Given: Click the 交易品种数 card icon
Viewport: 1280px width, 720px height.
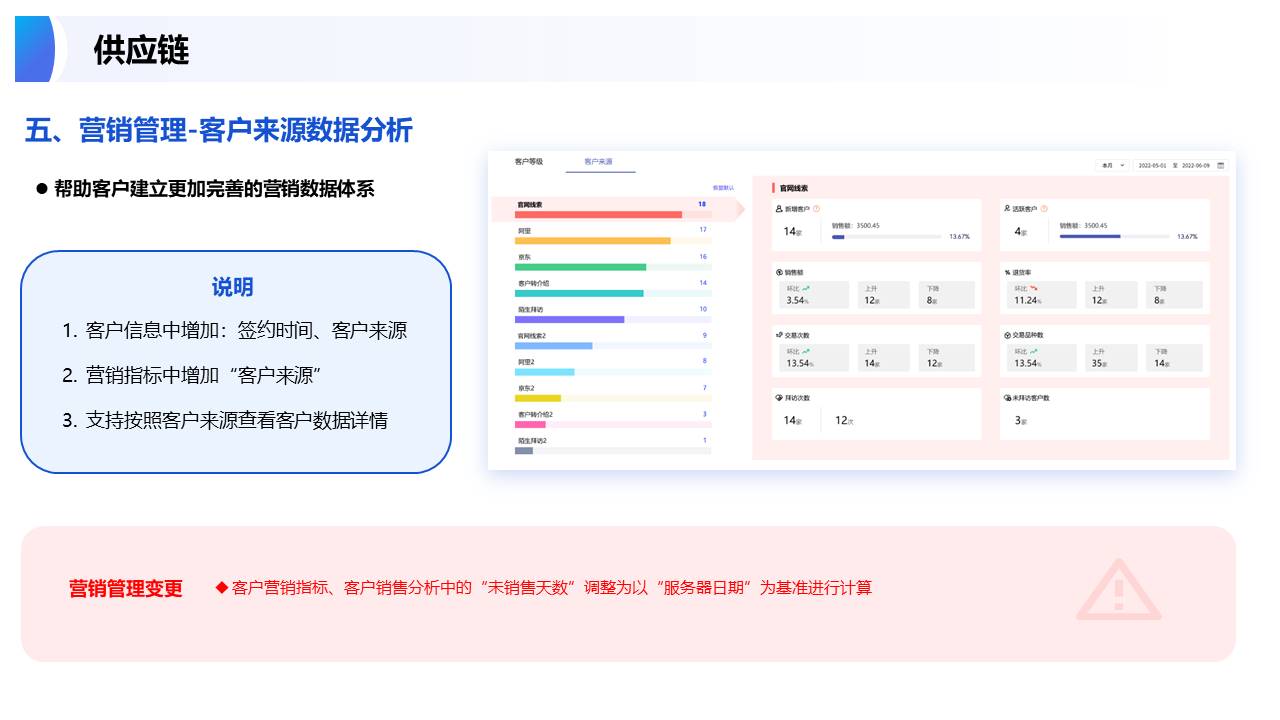Looking at the screenshot, I should pos(1007,335).
